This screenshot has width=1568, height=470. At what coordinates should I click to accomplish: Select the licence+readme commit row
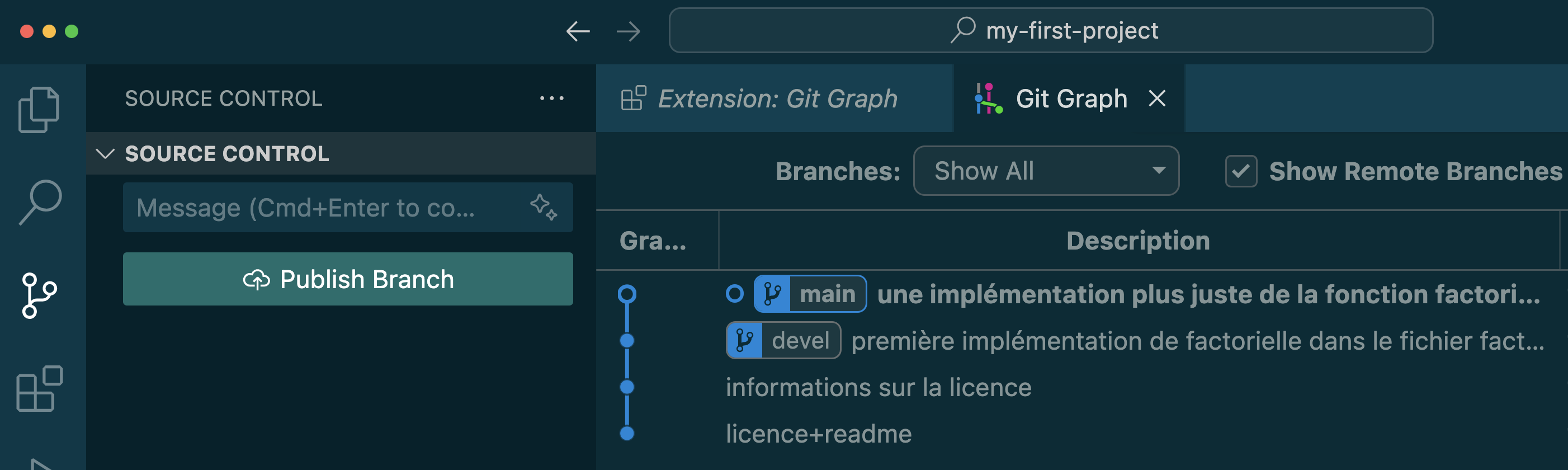pyautogui.click(x=818, y=434)
